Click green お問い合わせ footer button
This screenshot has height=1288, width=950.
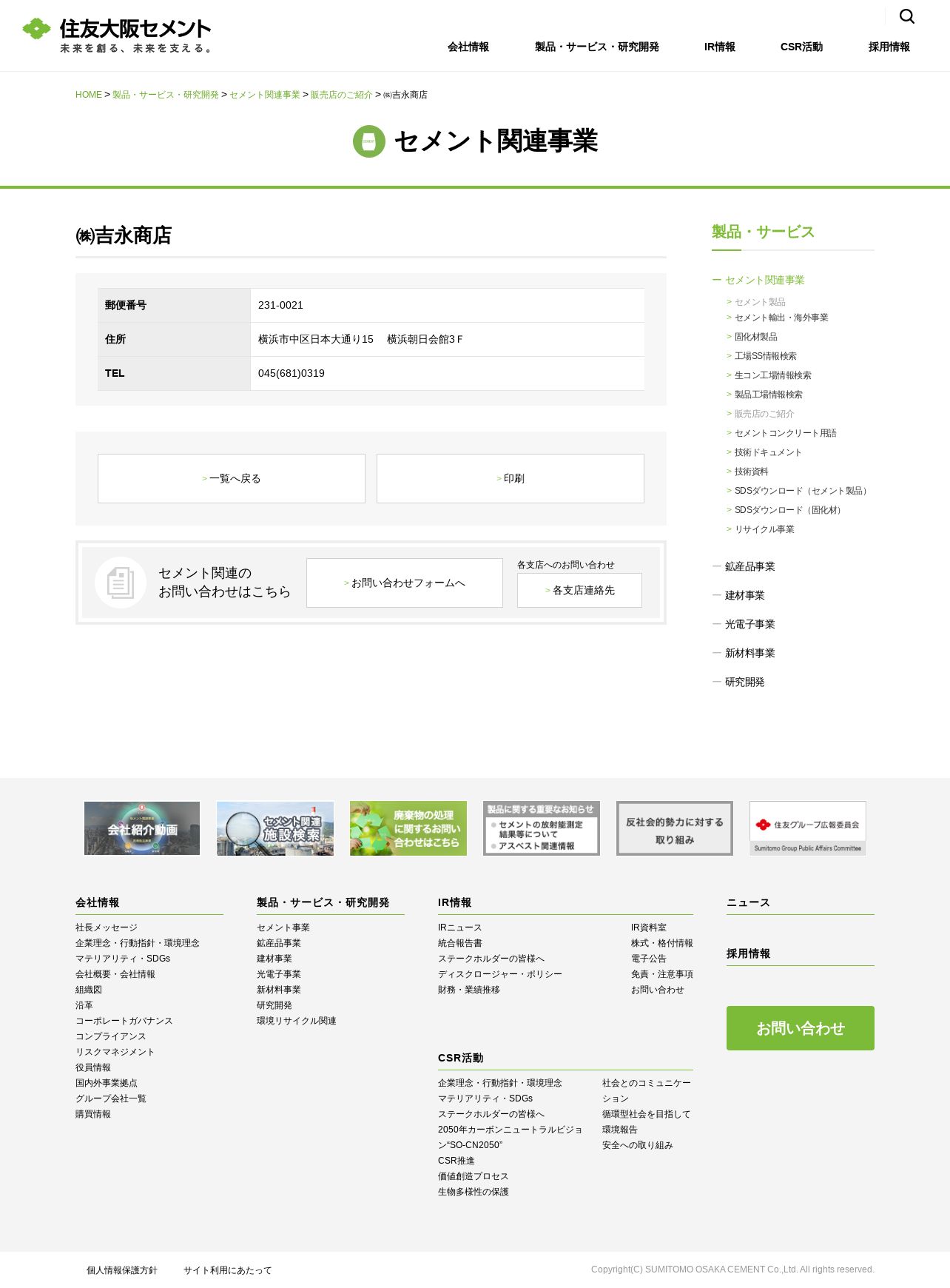801,1028
